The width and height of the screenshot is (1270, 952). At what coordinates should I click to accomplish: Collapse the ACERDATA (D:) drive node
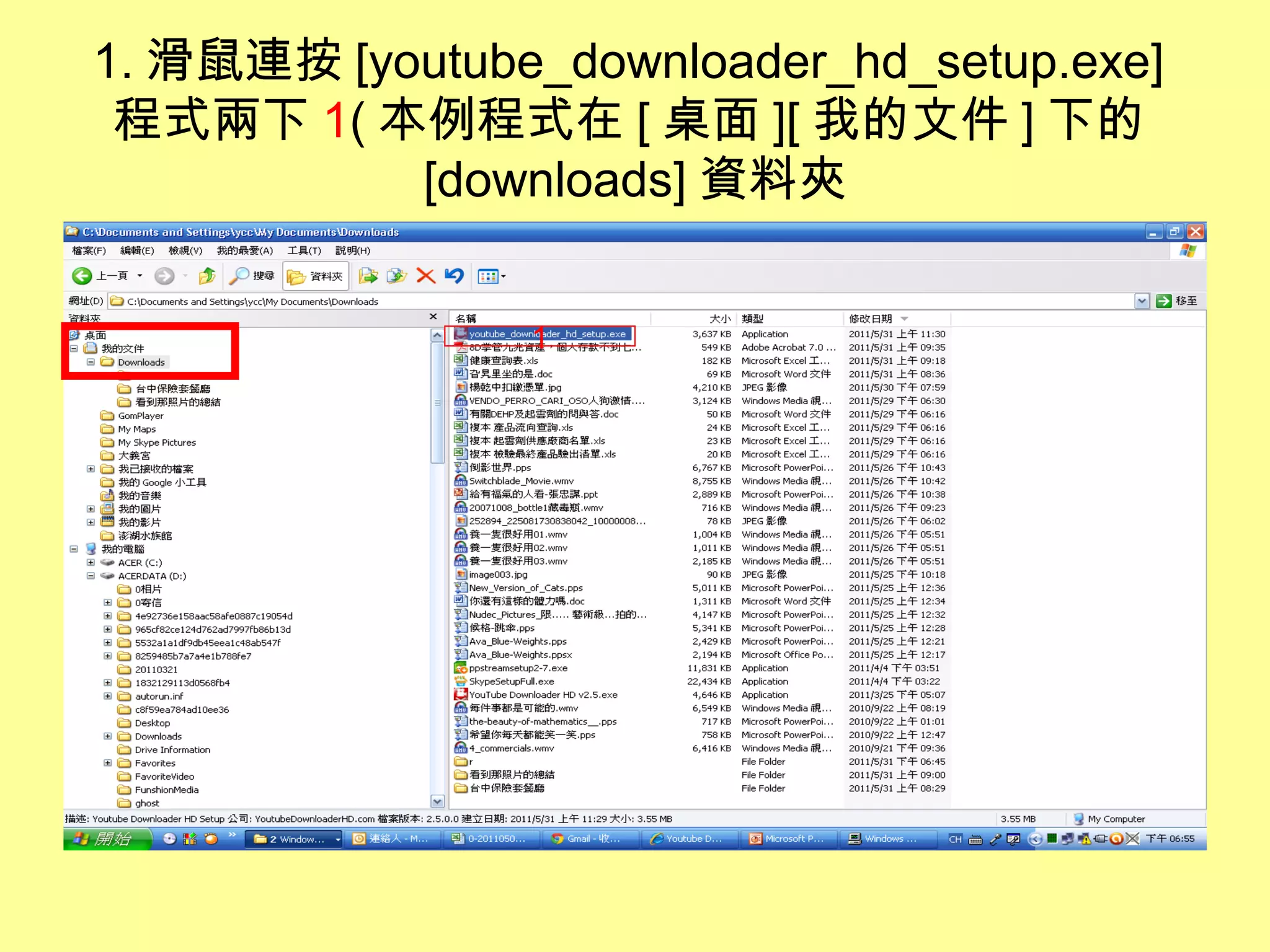91,576
